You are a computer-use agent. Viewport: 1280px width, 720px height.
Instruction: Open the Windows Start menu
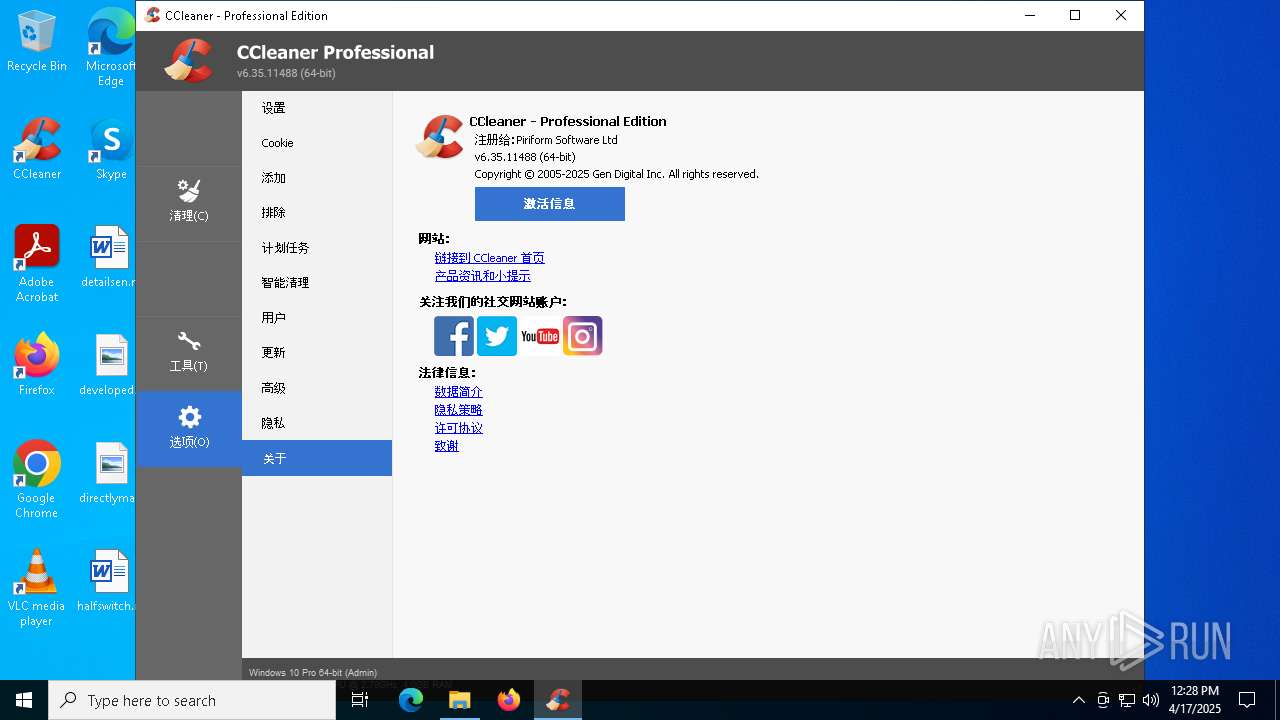24,700
